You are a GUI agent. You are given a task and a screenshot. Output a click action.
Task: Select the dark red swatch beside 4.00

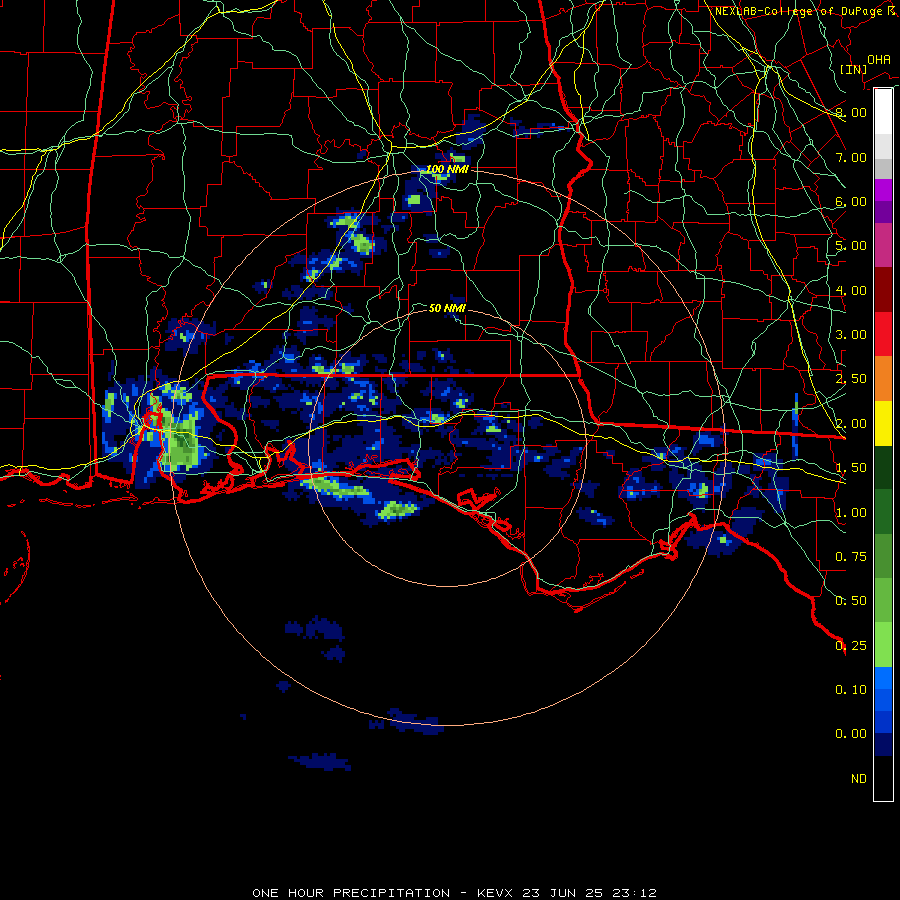[883, 289]
